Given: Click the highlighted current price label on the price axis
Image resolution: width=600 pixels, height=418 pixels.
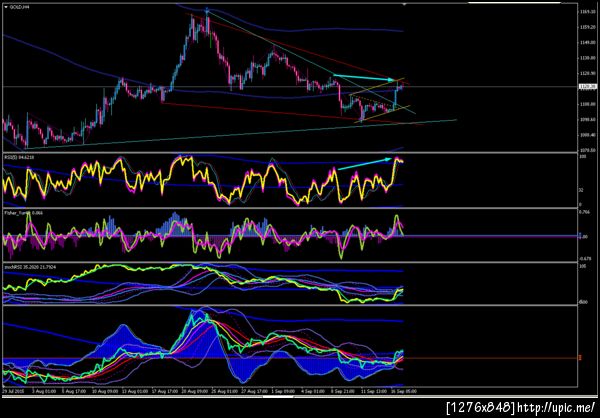Looking at the screenshot, I should point(587,87).
